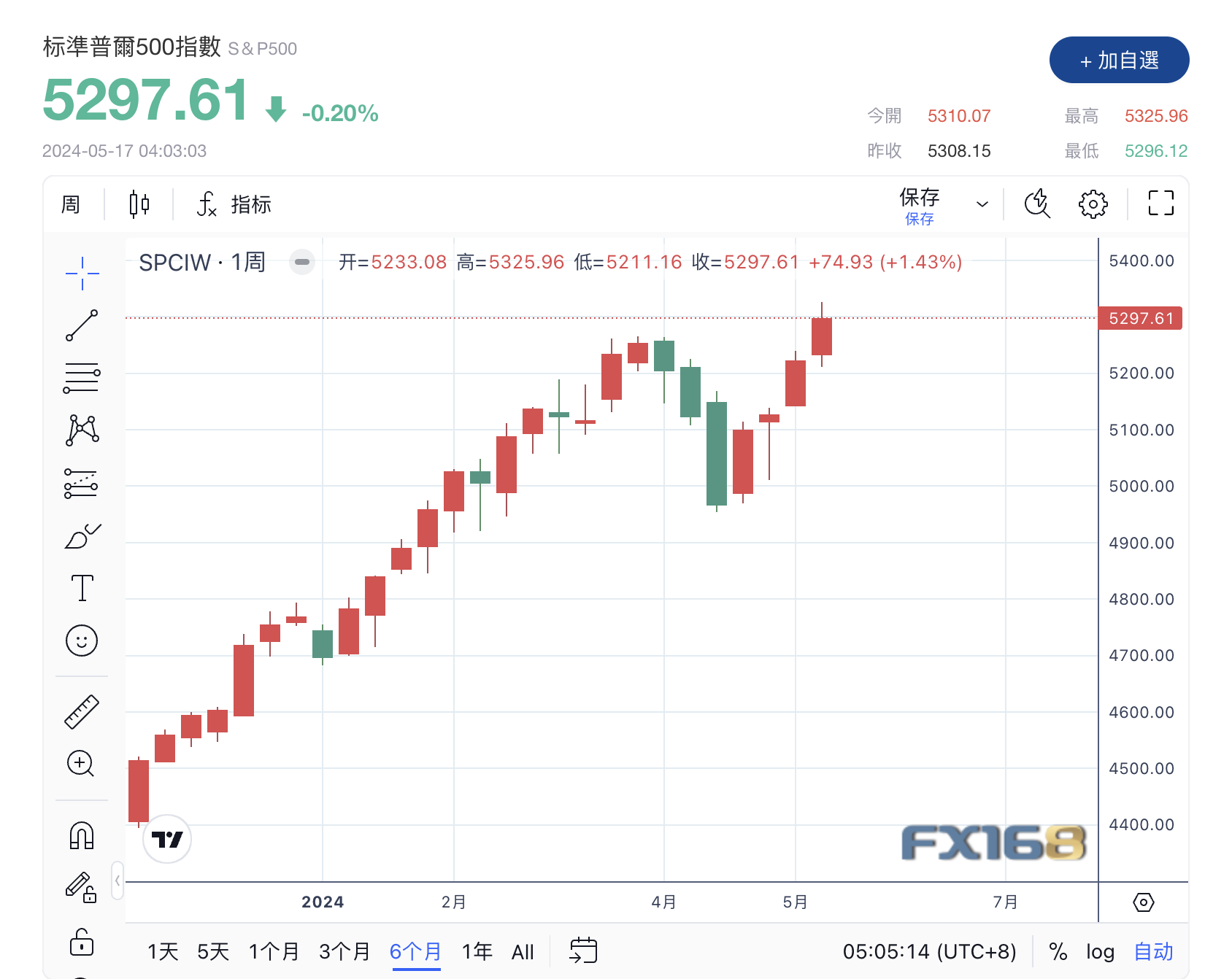Click the 5297.61 price label on axis
1232x979 pixels.
1140,318
